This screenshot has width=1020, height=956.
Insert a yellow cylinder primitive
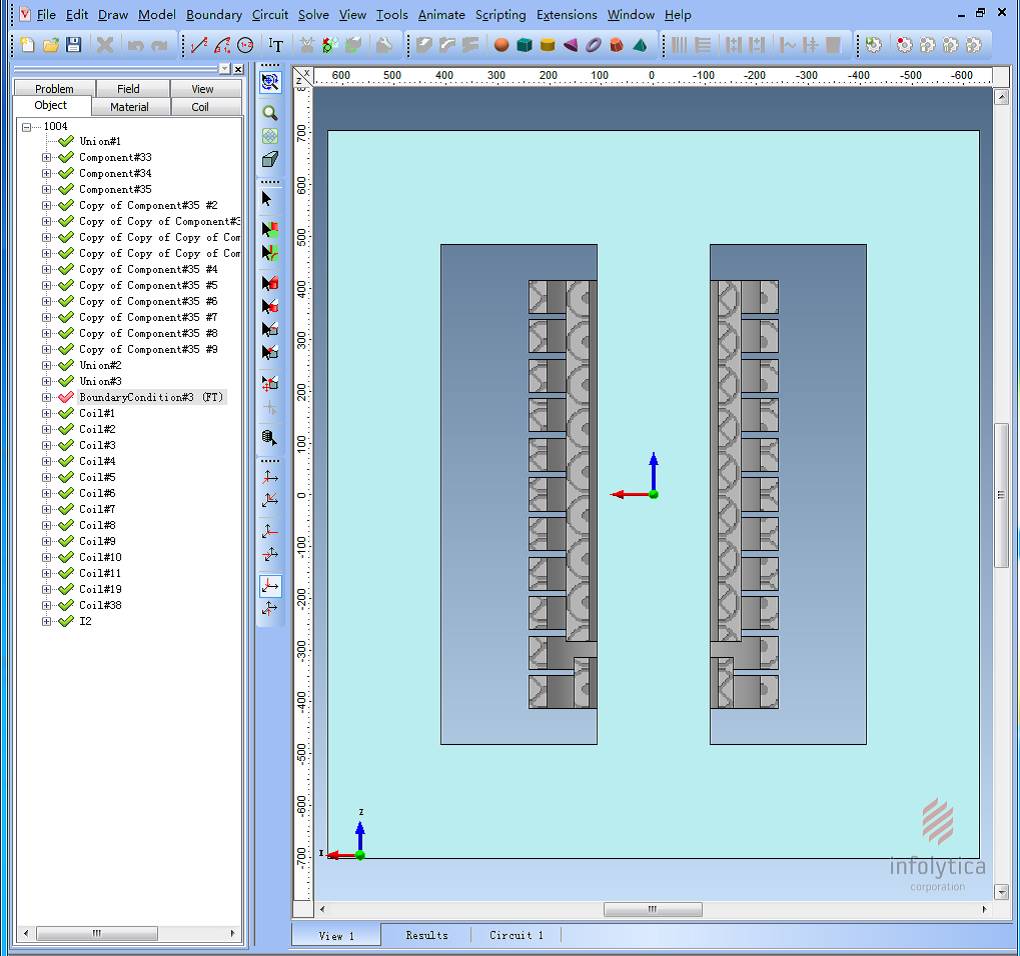pos(548,45)
